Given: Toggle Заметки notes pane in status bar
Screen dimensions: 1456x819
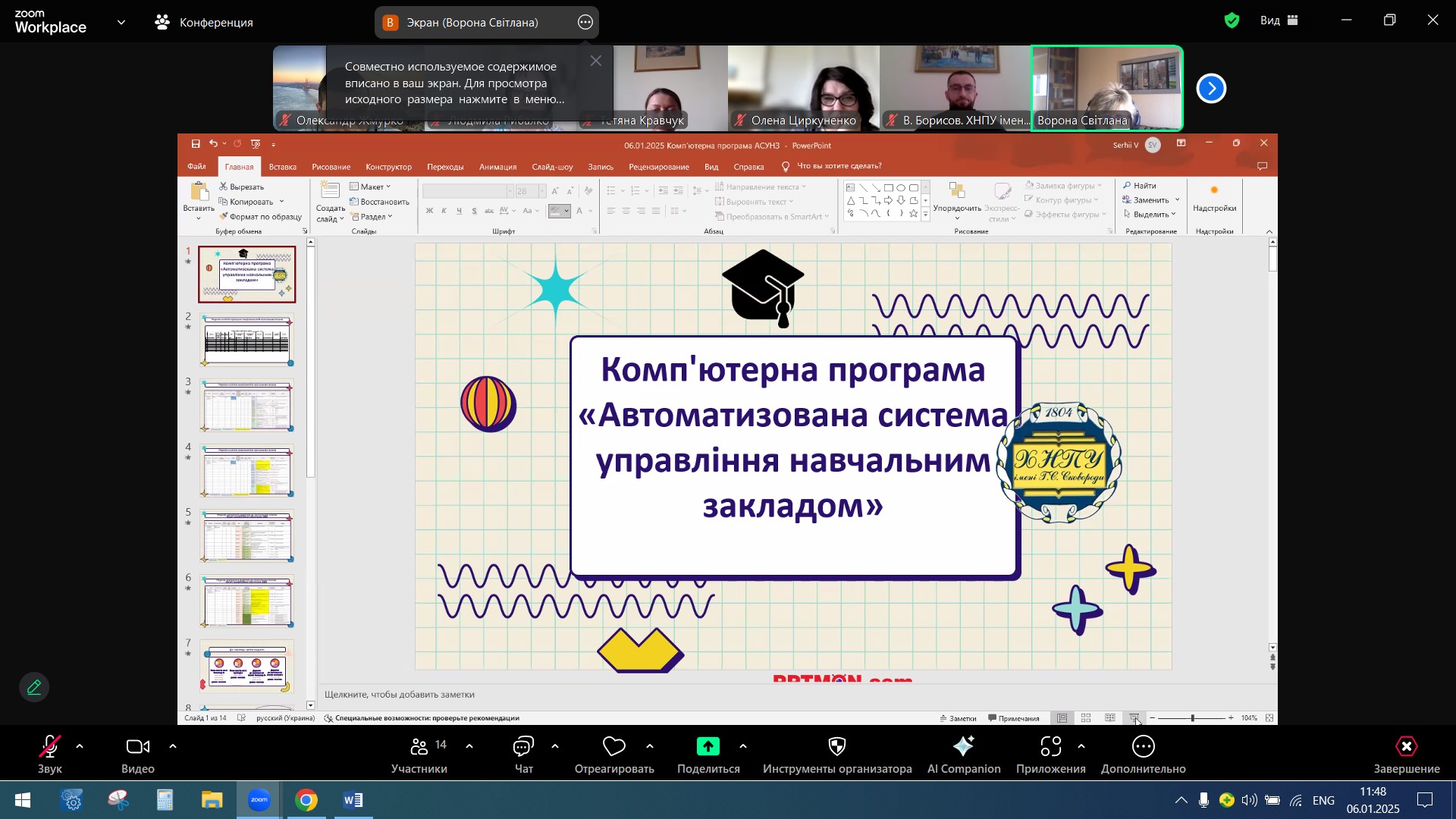Looking at the screenshot, I should (x=959, y=718).
